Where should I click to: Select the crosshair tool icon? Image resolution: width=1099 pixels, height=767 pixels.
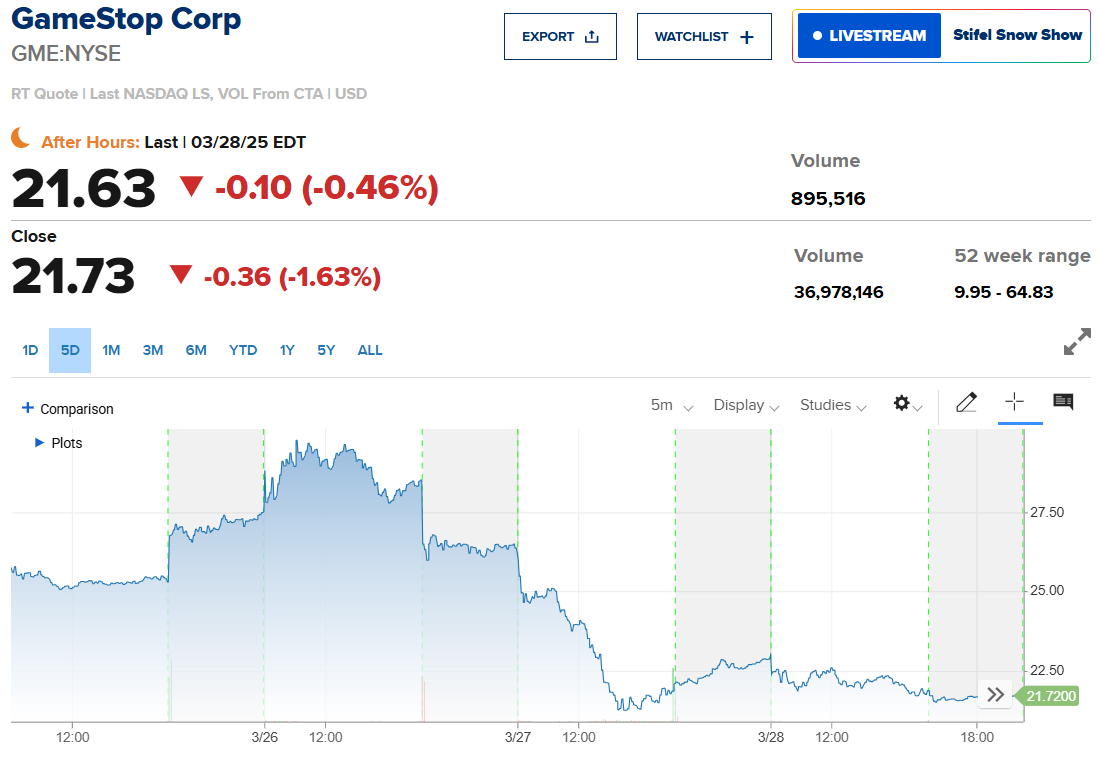coord(1014,402)
